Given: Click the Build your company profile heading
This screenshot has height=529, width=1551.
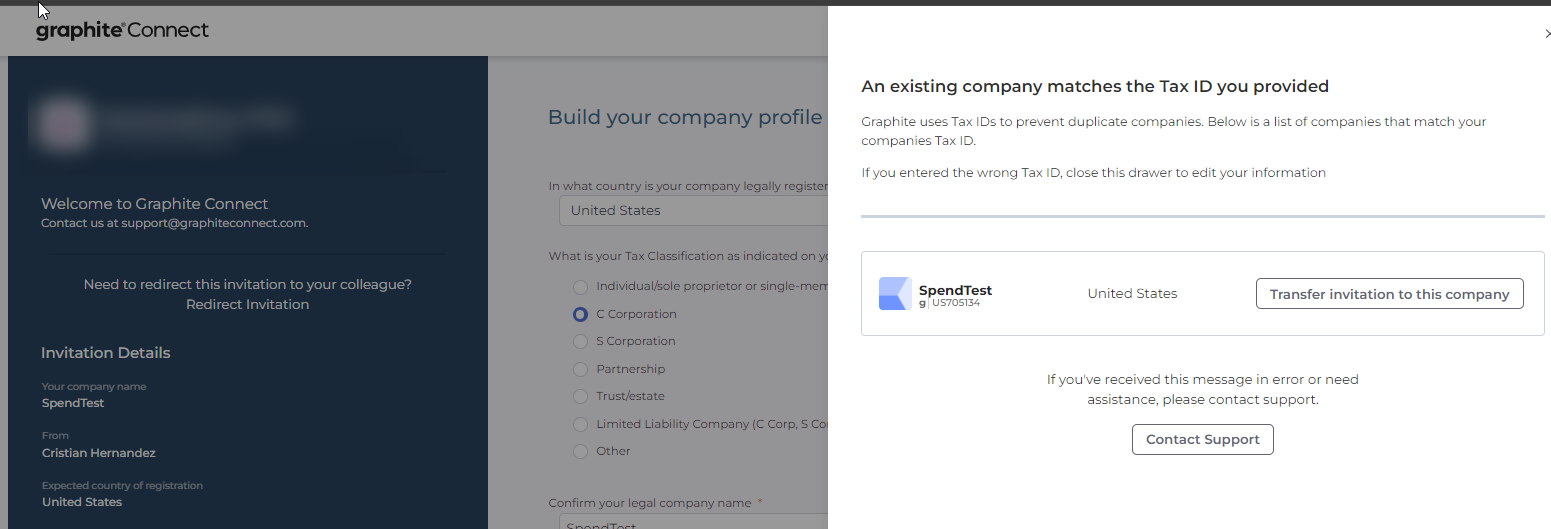Looking at the screenshot, I should (x=685, y=117).
